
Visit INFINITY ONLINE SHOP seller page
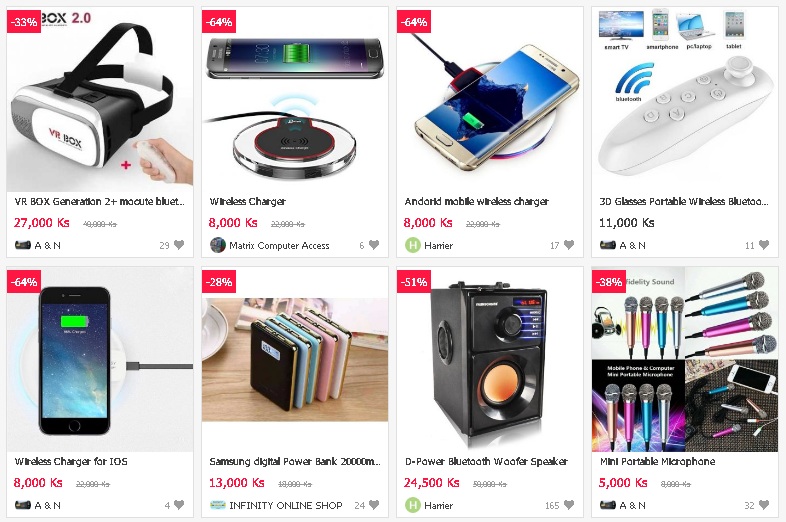point(286,505)
